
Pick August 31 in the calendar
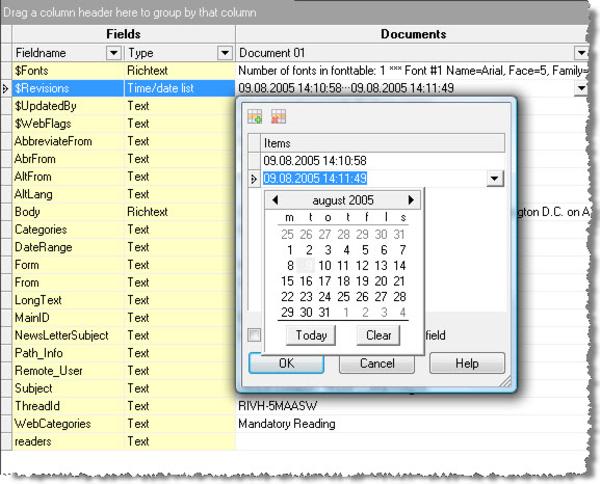coord(324,312)
